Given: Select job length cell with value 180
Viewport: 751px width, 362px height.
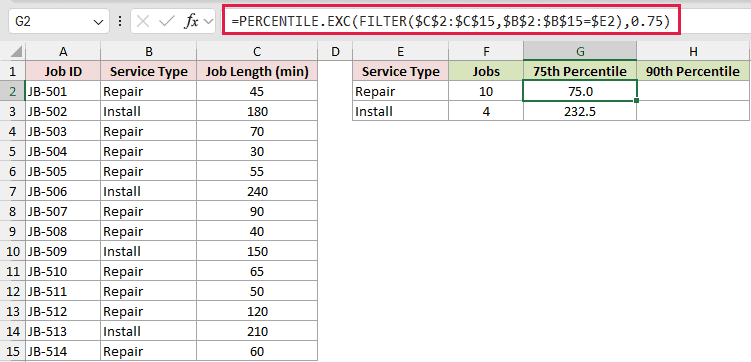Looking at the screenshot, I should pos(257,111).
